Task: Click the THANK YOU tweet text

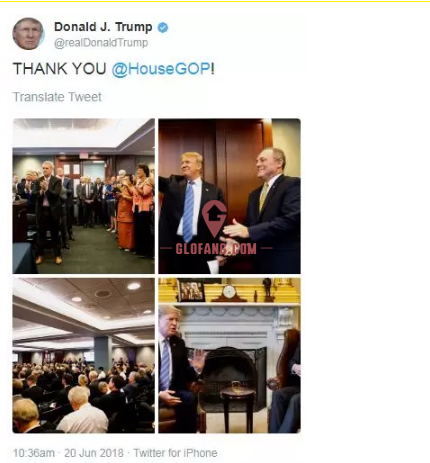Action: point(59,69)
